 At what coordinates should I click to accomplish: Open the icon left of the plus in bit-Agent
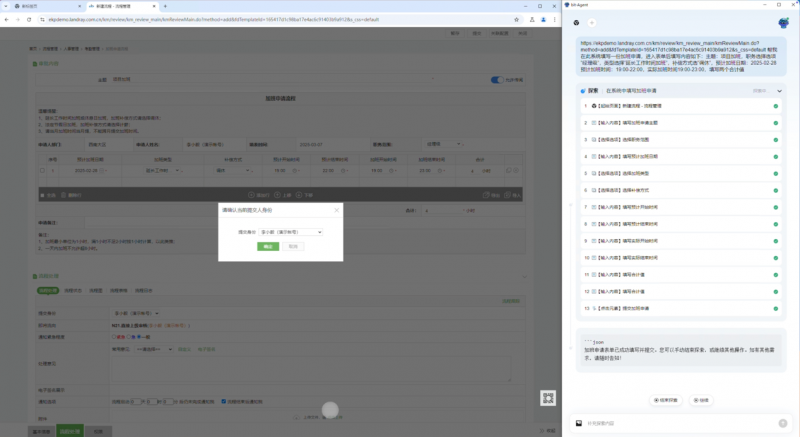click(x=577, y=22)
